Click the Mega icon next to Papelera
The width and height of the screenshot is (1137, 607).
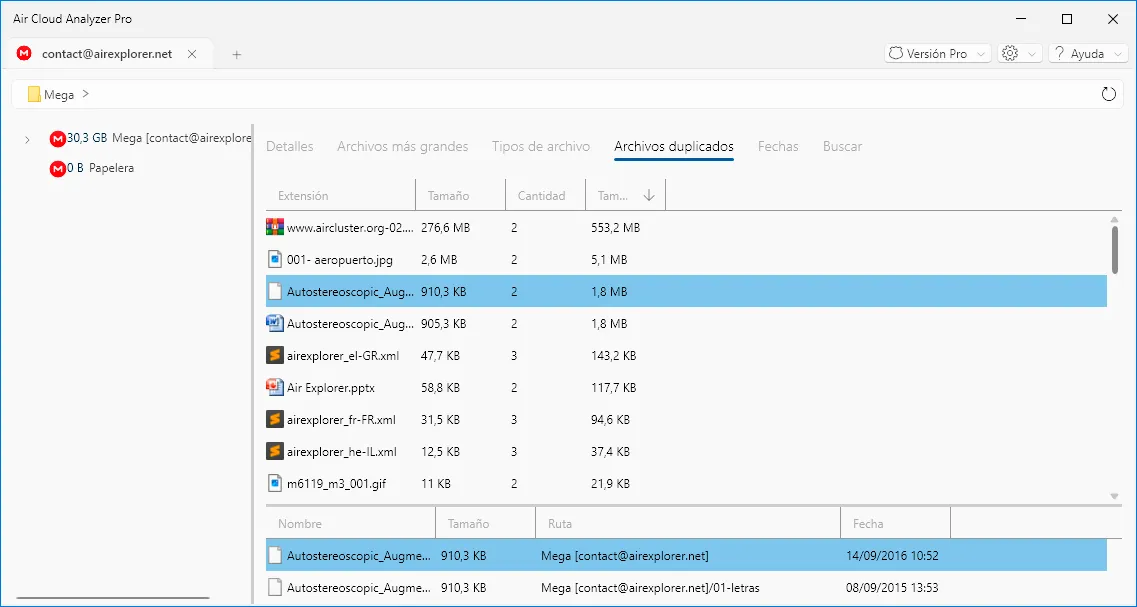(x=57, y=168)
